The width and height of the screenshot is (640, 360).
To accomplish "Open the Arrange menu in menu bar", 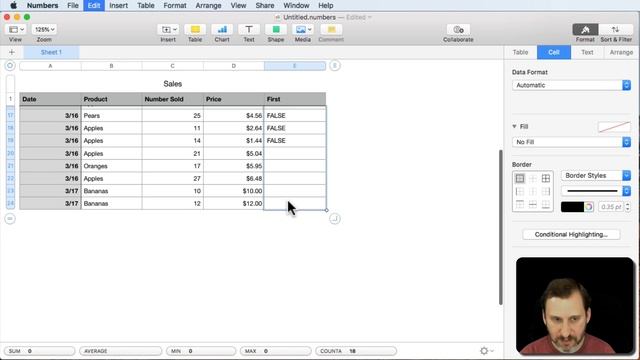I will click(208, 5).
